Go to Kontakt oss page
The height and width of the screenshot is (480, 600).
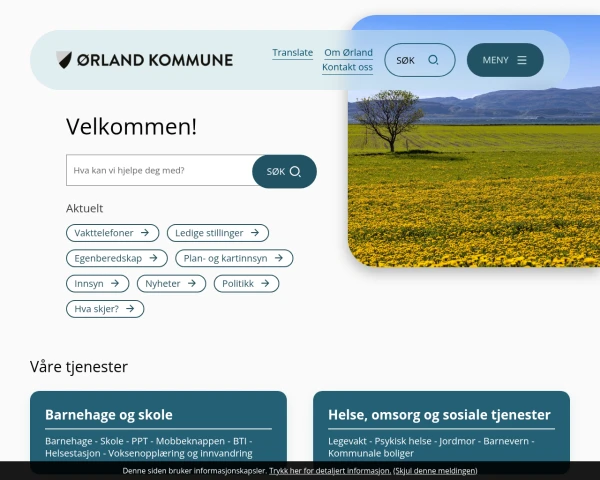(347, 67)
